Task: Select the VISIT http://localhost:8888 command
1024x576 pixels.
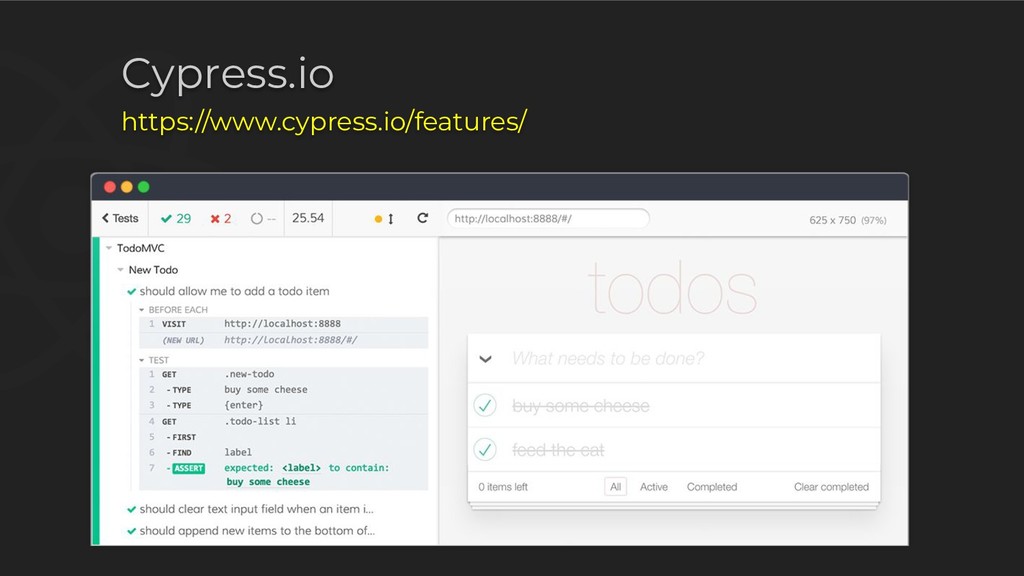Action: (283, 324)
